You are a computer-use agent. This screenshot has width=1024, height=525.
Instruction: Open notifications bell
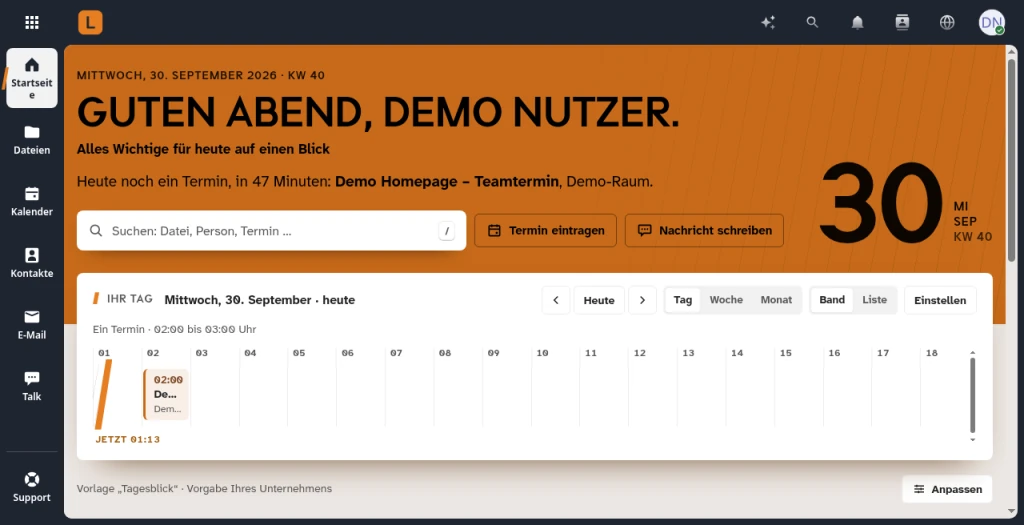[857, 22]
